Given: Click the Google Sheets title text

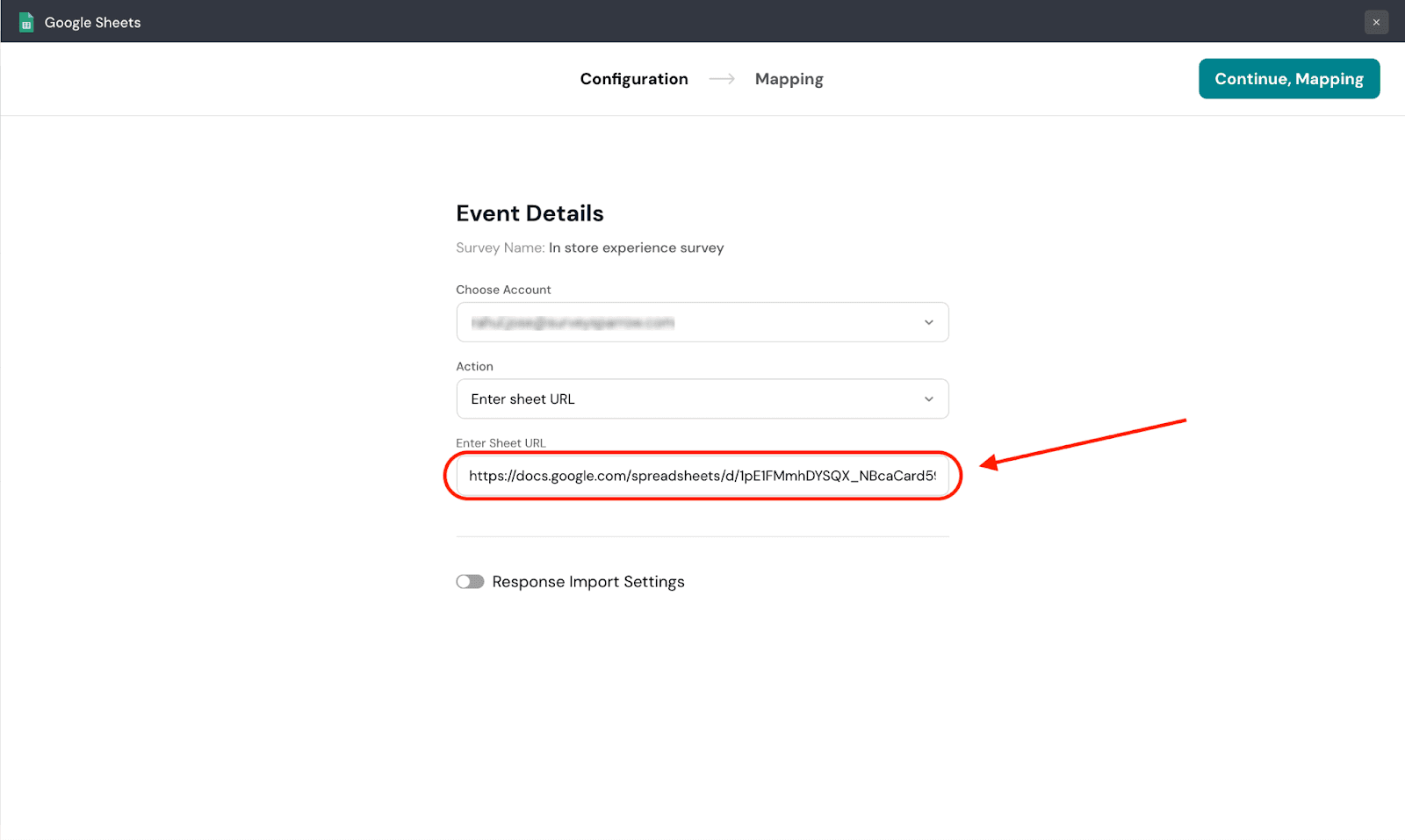Looking at the screenshot, I should (x=92, y=23).
